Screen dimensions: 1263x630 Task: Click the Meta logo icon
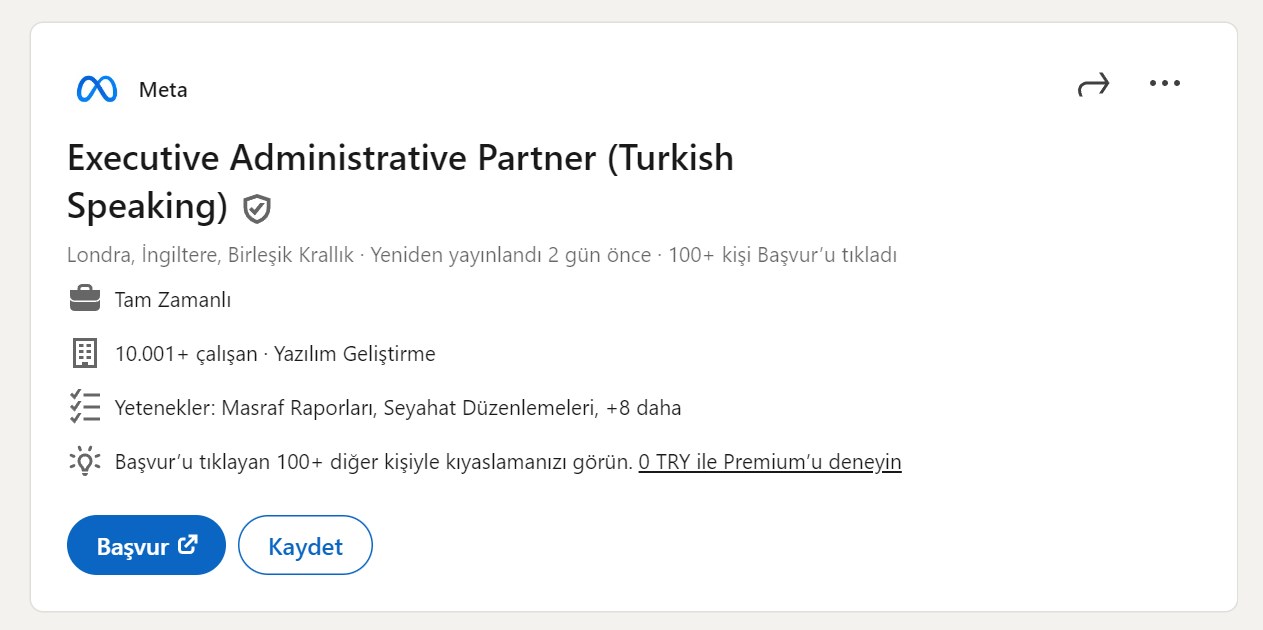(97, 89)
